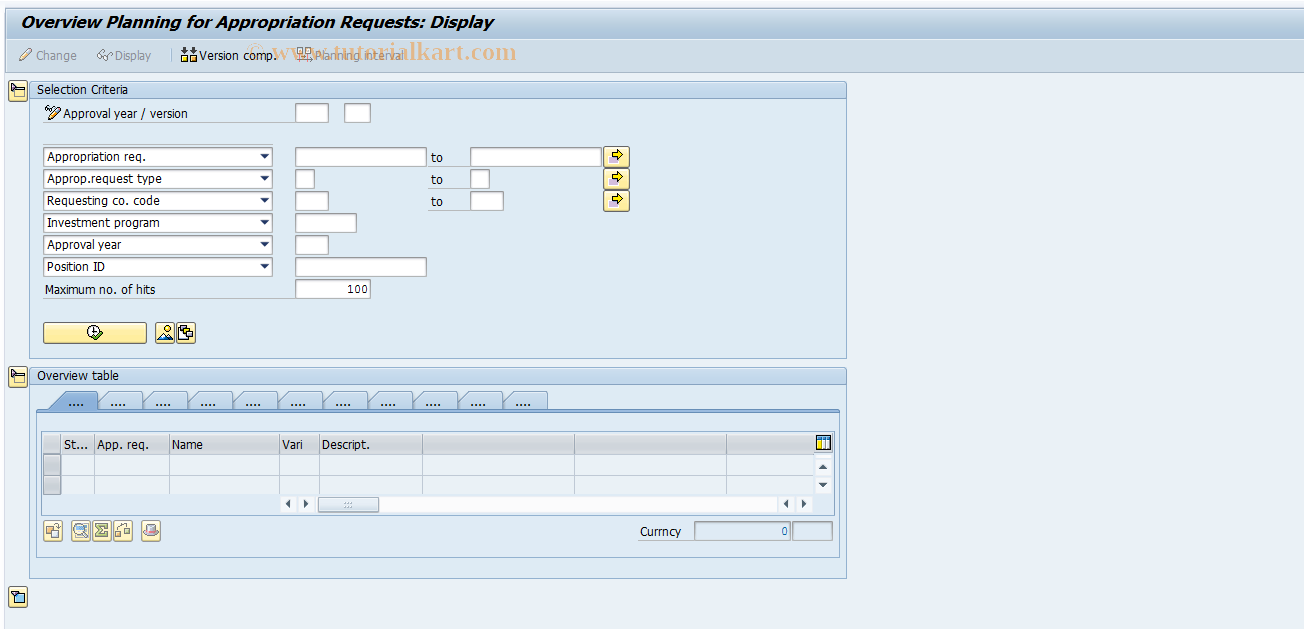Expand the Approval year dropdown
1304x629 pixels.
(x=264, y=245)
